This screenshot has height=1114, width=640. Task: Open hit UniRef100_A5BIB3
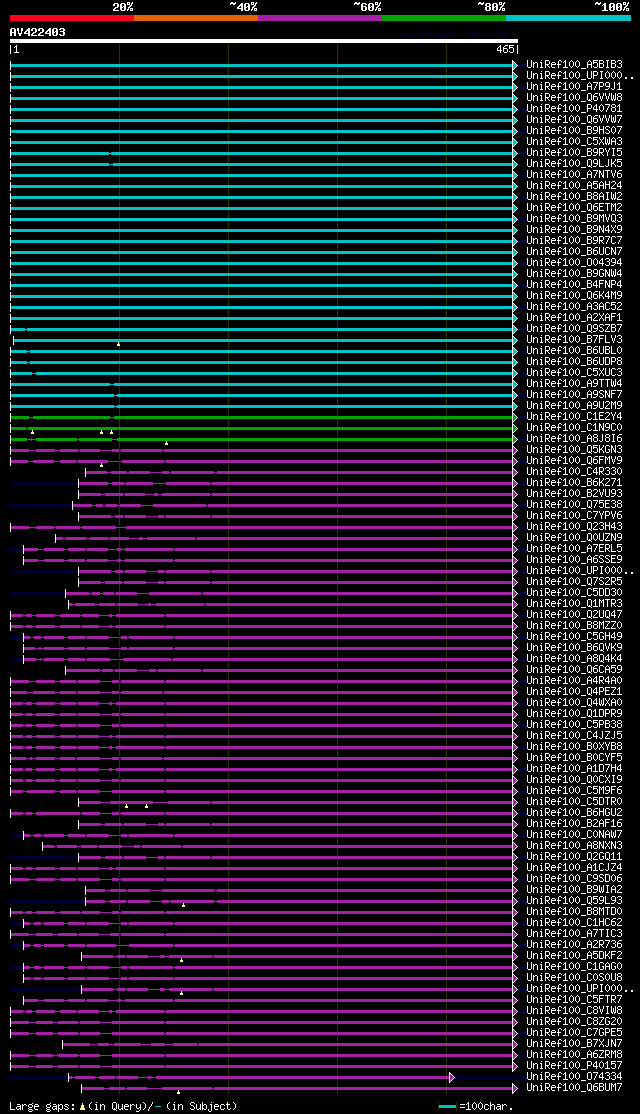coord(575,65)
